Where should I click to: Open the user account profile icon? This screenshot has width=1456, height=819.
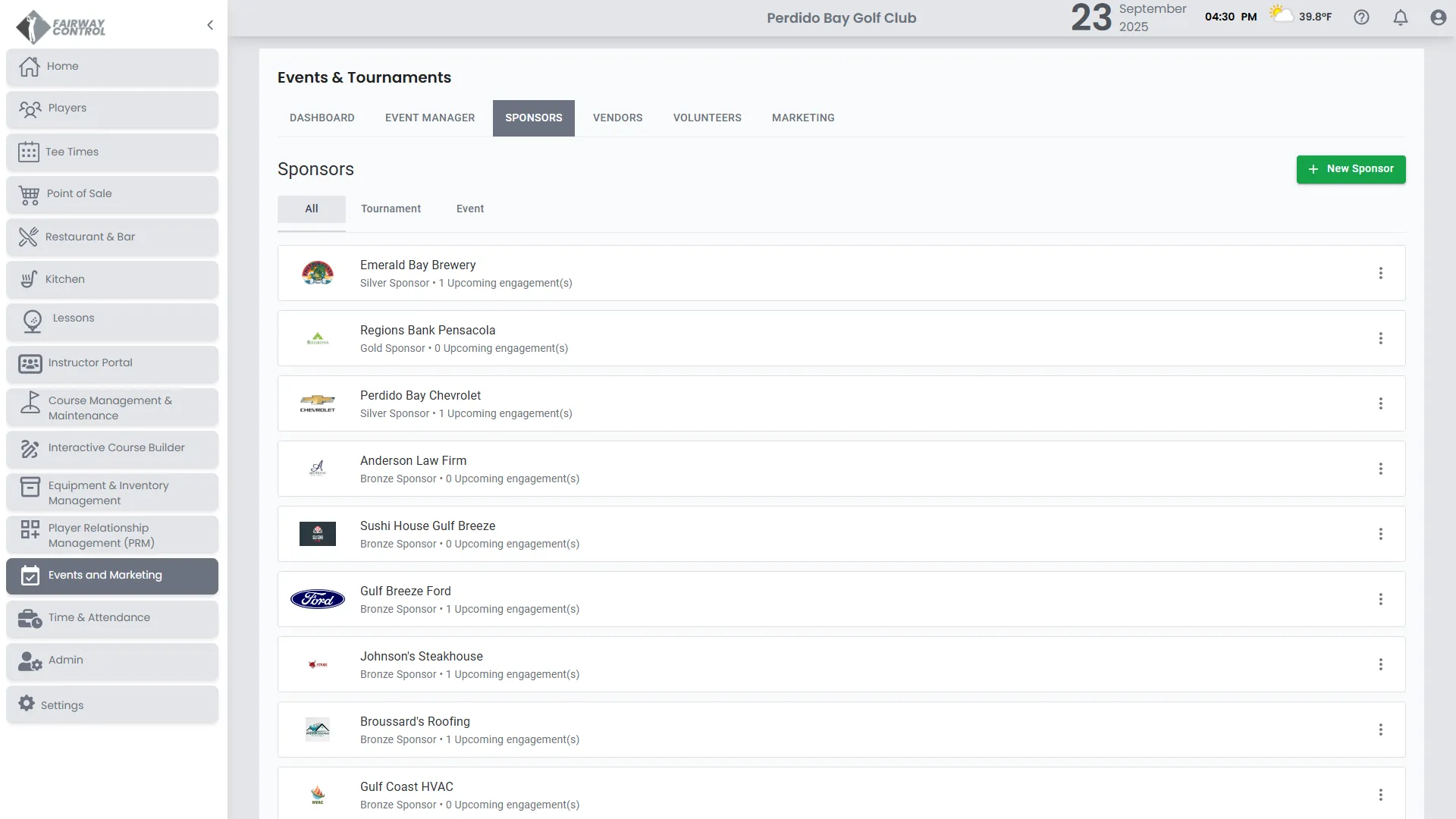1438,17
